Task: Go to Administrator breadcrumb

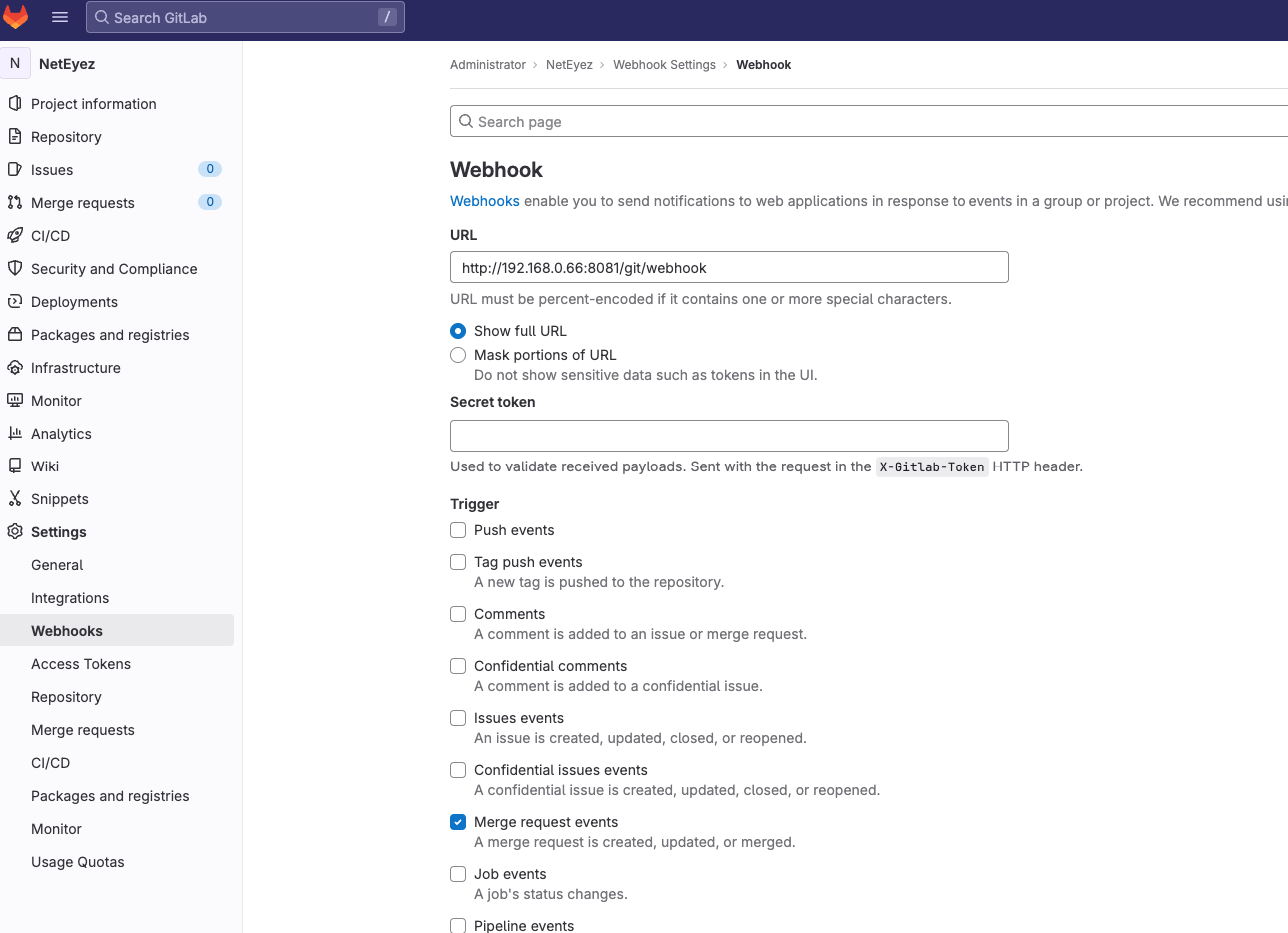Action: pyautogui.click(x=488, y=65)
